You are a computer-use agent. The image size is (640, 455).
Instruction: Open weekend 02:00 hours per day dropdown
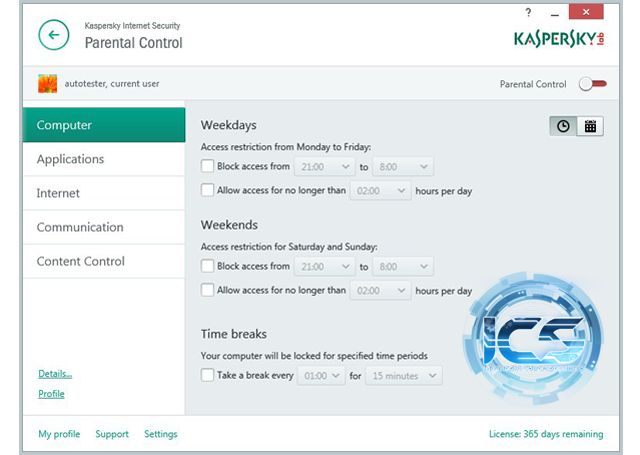[380, 291]
